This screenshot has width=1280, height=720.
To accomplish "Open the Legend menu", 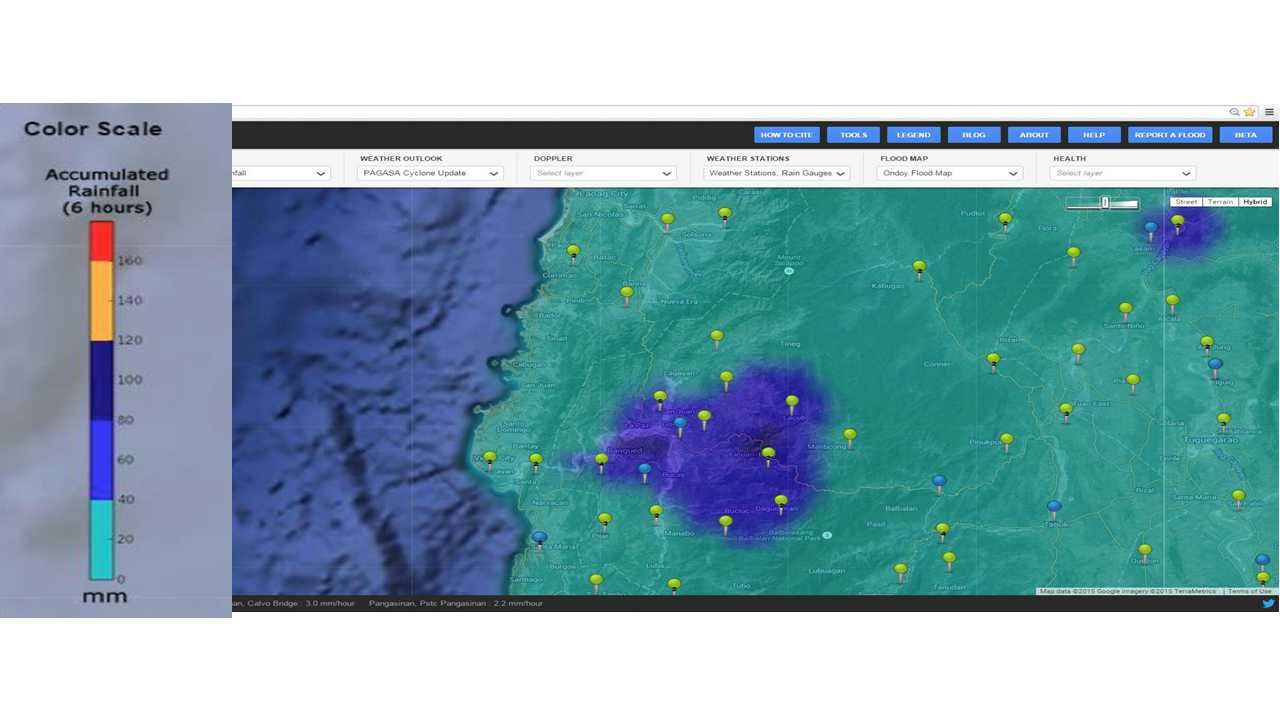I will pyautogui.click(x=913, y=135).
